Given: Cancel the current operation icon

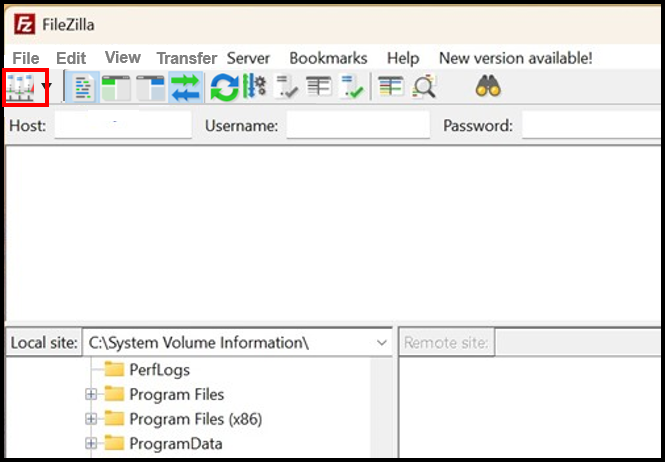Looking at the screenshot, I should point(285,87).
